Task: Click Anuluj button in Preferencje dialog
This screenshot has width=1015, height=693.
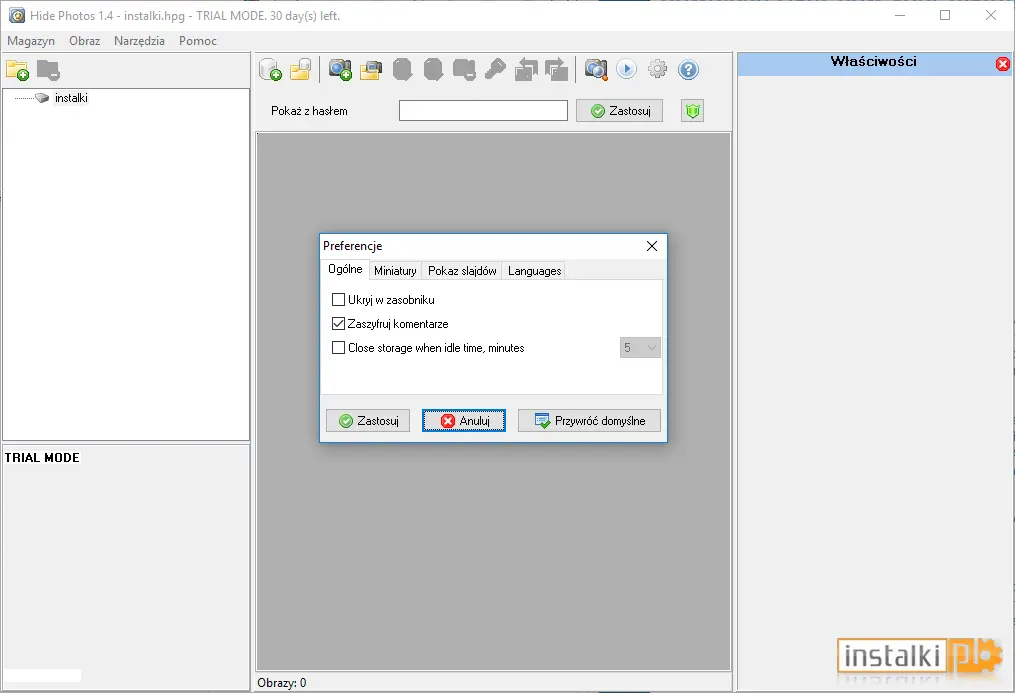Action: tap(463, 421)
